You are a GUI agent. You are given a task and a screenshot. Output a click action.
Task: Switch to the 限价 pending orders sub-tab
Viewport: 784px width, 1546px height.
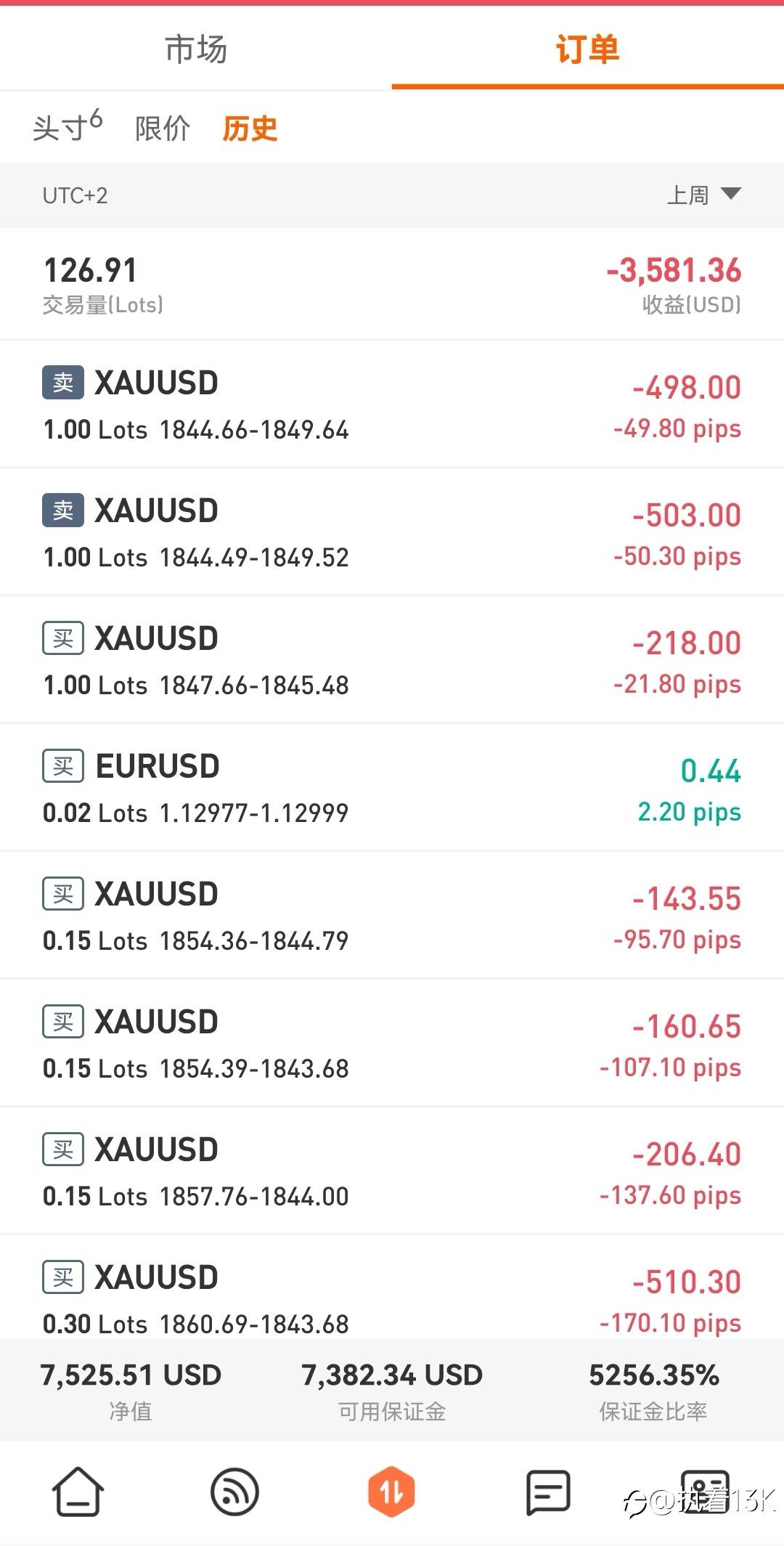pos(163,129)
